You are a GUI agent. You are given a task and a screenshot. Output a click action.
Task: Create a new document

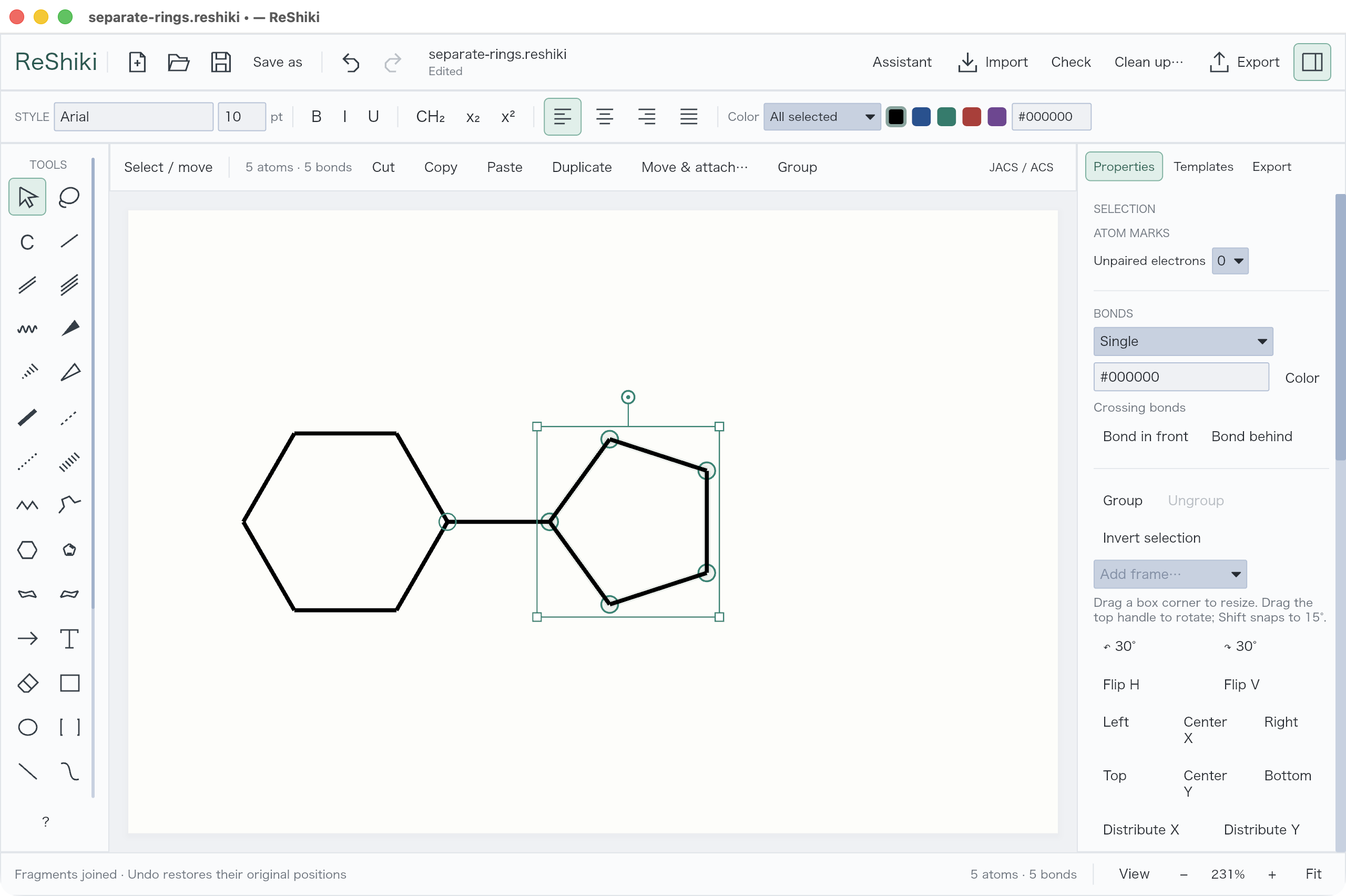click(137, 62)
